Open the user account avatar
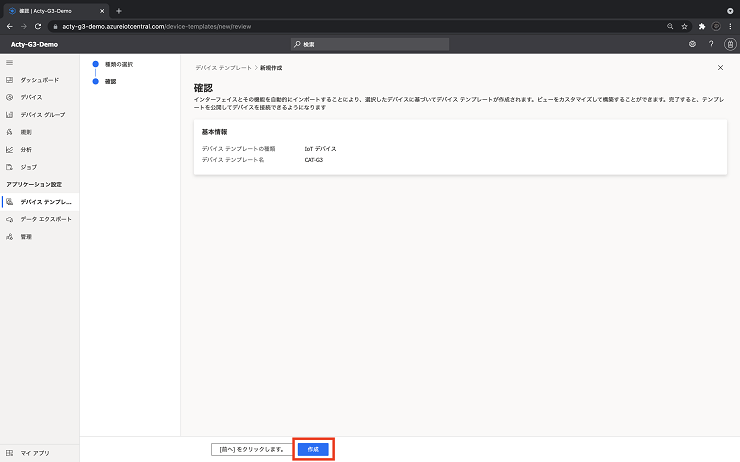Viewport: 740px width, 462px height. tap(730, 44)
